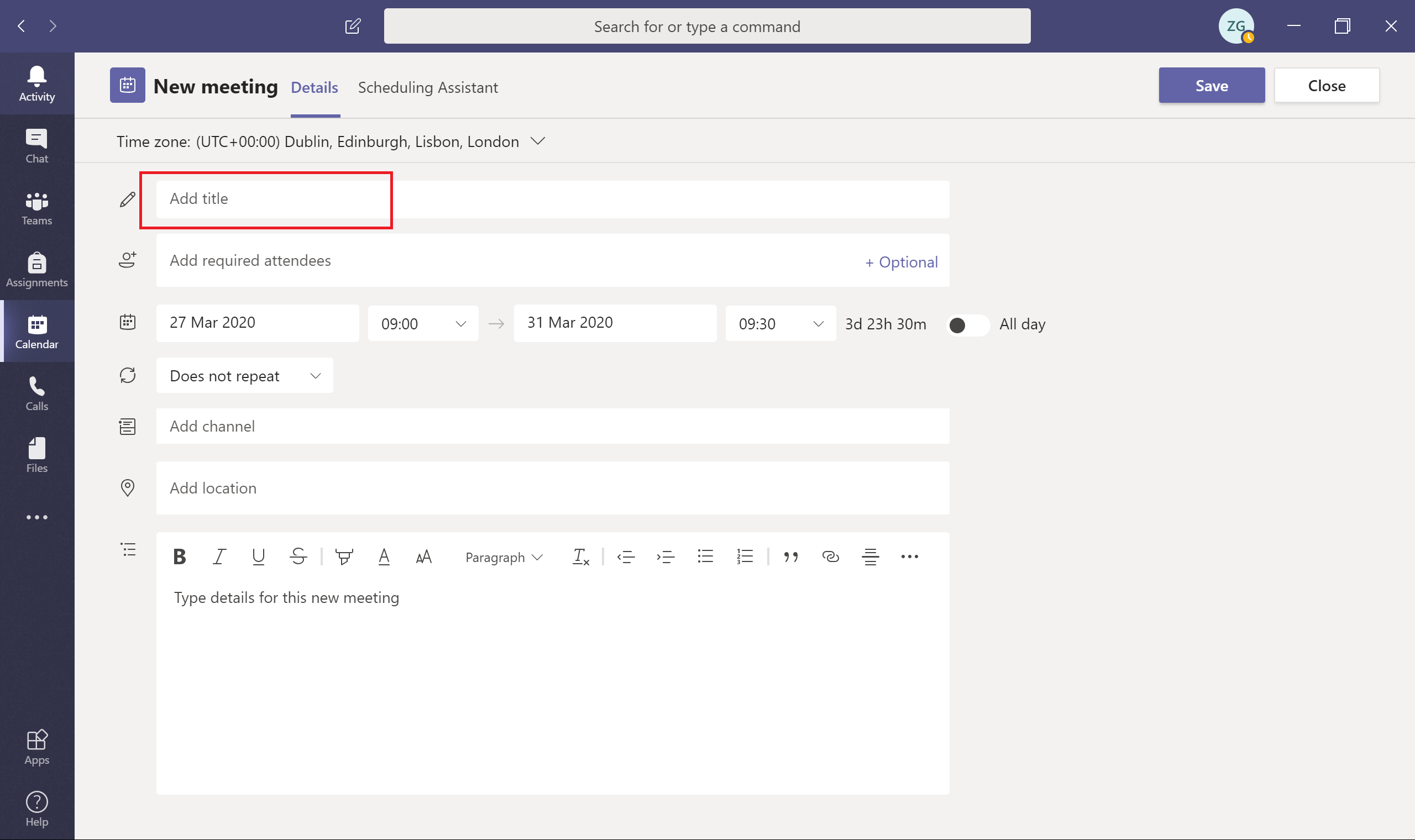
Task: Restore down the Teams window
Action: pos(1342,26)
